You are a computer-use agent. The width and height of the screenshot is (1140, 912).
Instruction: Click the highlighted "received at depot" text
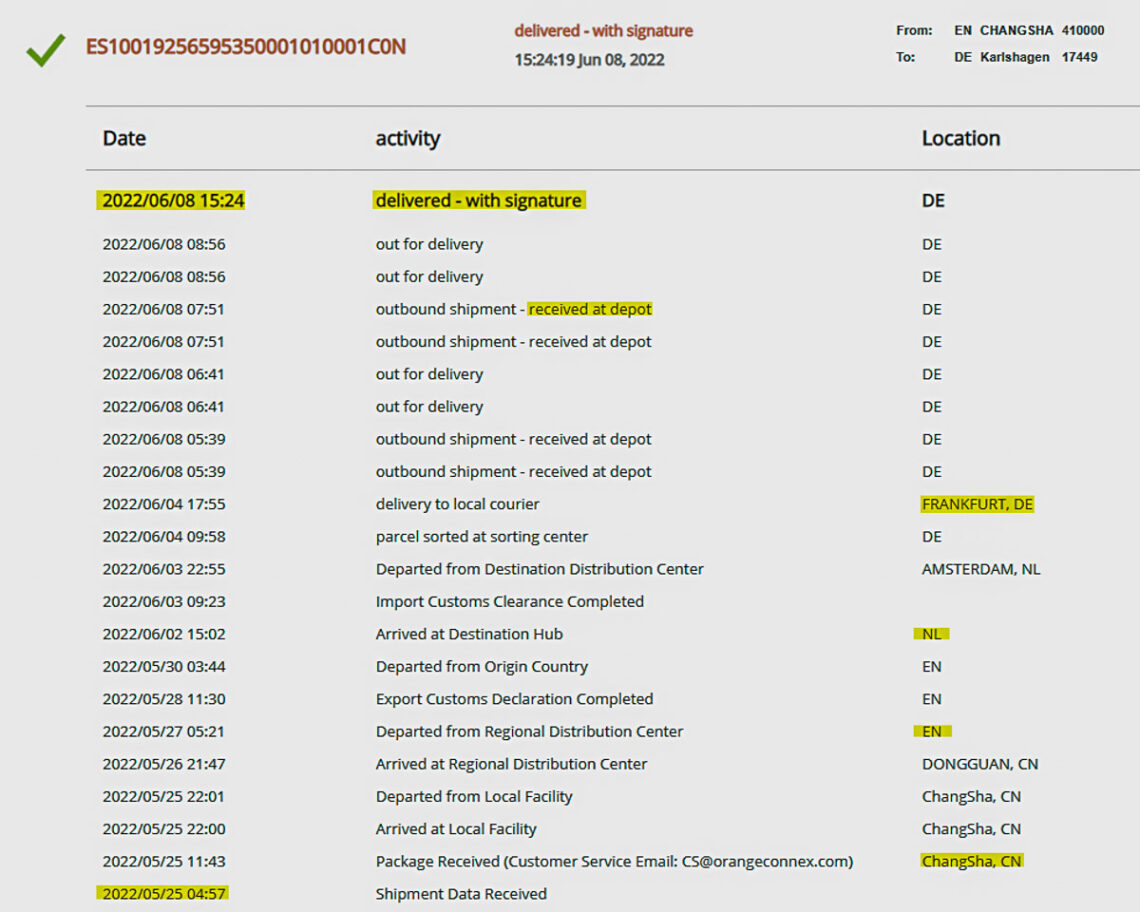[x=590, y=310]
